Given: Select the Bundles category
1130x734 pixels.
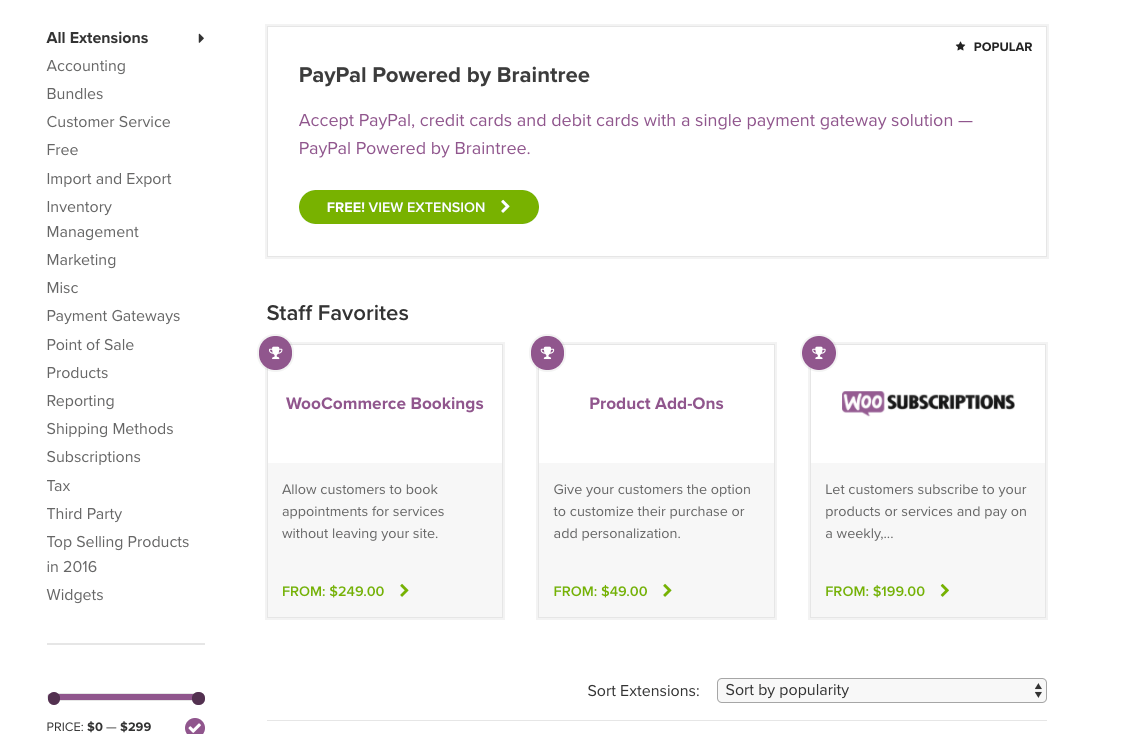Looking at the screenshot, I should (75, 94).
